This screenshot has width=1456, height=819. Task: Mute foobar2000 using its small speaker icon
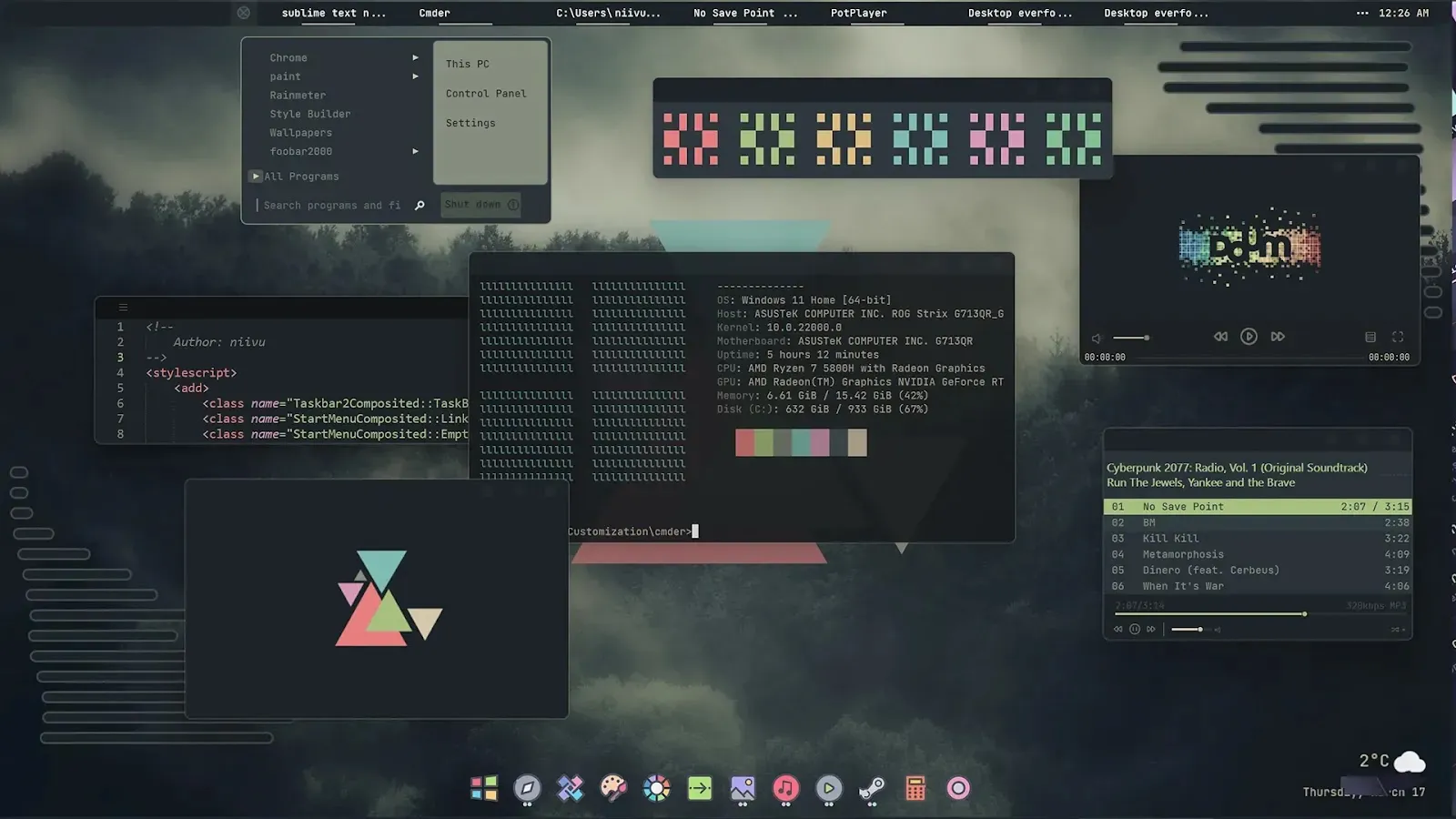tap(1218, 629)
